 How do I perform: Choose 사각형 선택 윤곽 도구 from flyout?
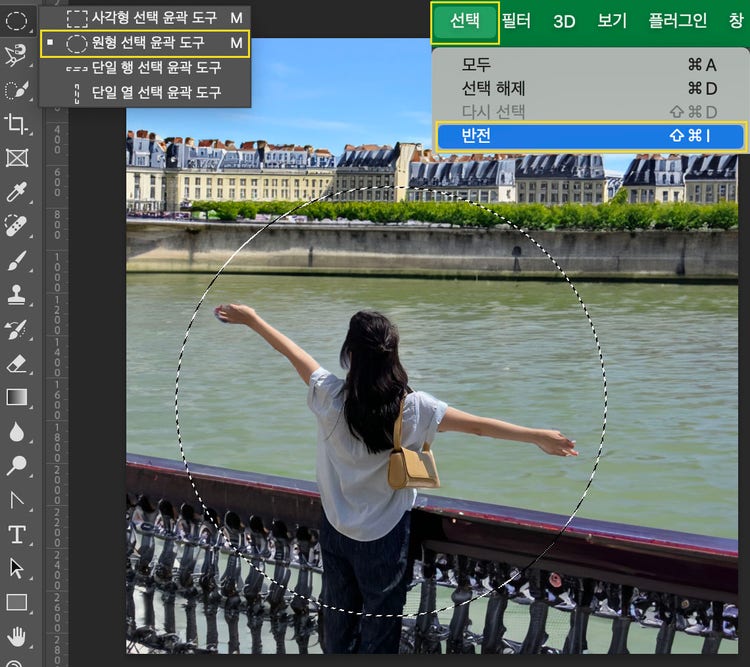point(145,18)
